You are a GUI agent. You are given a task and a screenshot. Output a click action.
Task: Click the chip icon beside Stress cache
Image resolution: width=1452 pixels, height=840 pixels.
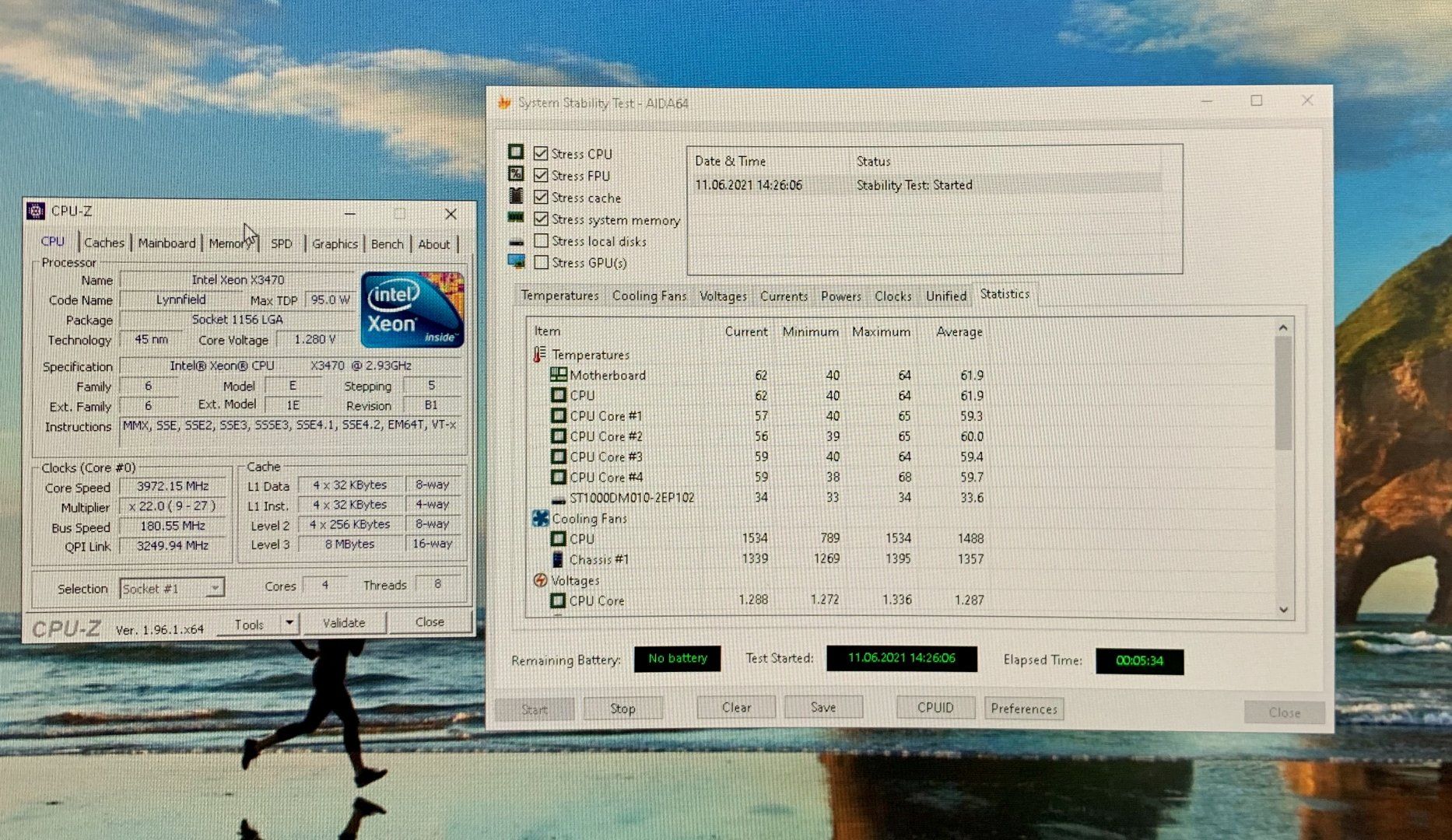click(x=516, y=195)
